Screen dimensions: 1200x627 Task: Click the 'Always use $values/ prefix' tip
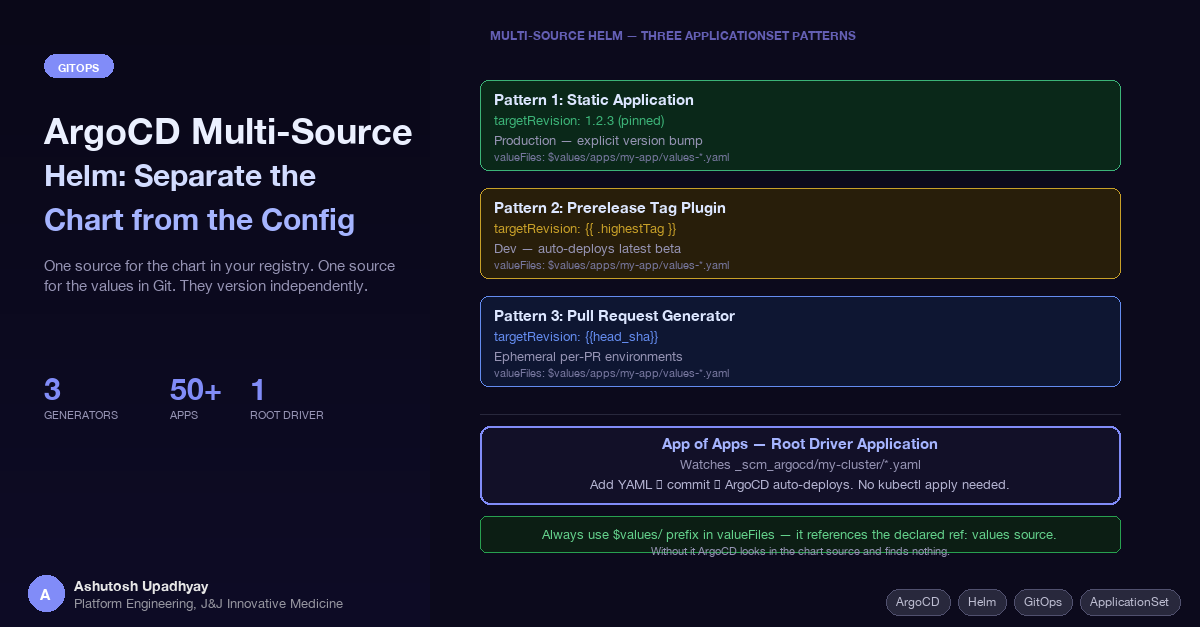tap(799, 535)
